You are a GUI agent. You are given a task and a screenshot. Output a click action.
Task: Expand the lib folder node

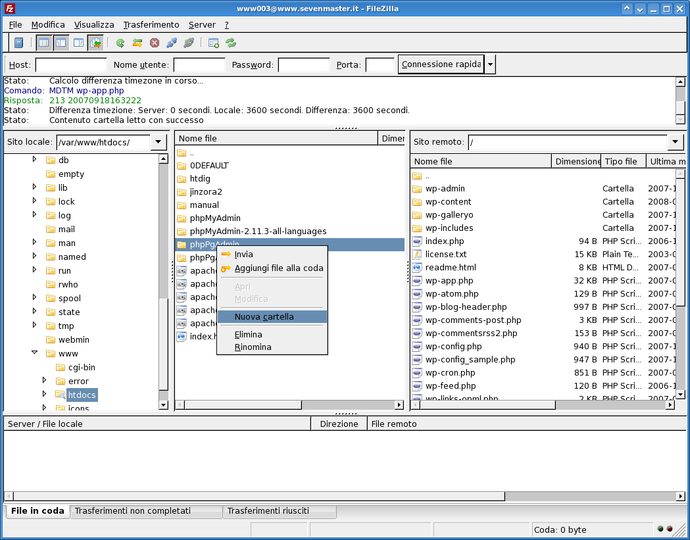tap(34, 187)
